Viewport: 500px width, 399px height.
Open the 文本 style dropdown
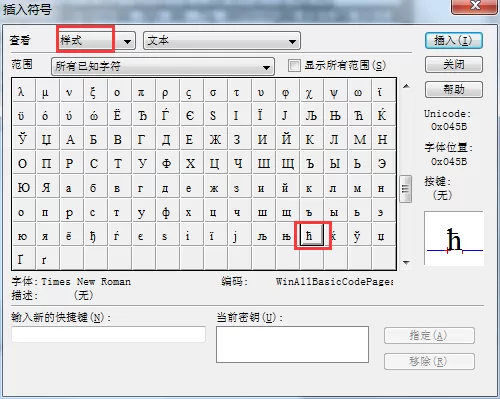(x=222, y=41)
